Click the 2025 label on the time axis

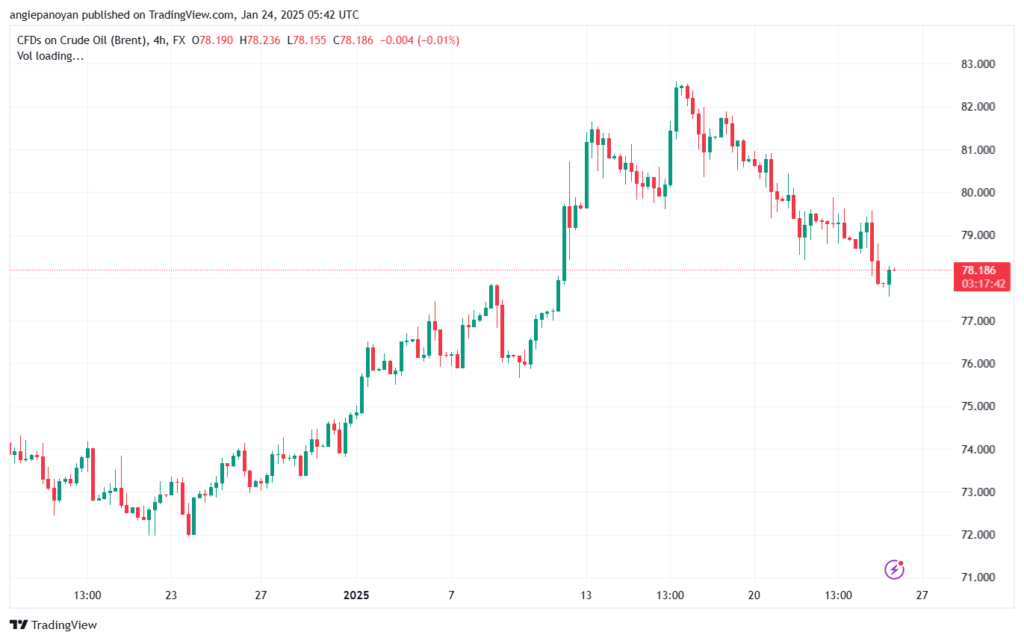(x=356, y=596)
